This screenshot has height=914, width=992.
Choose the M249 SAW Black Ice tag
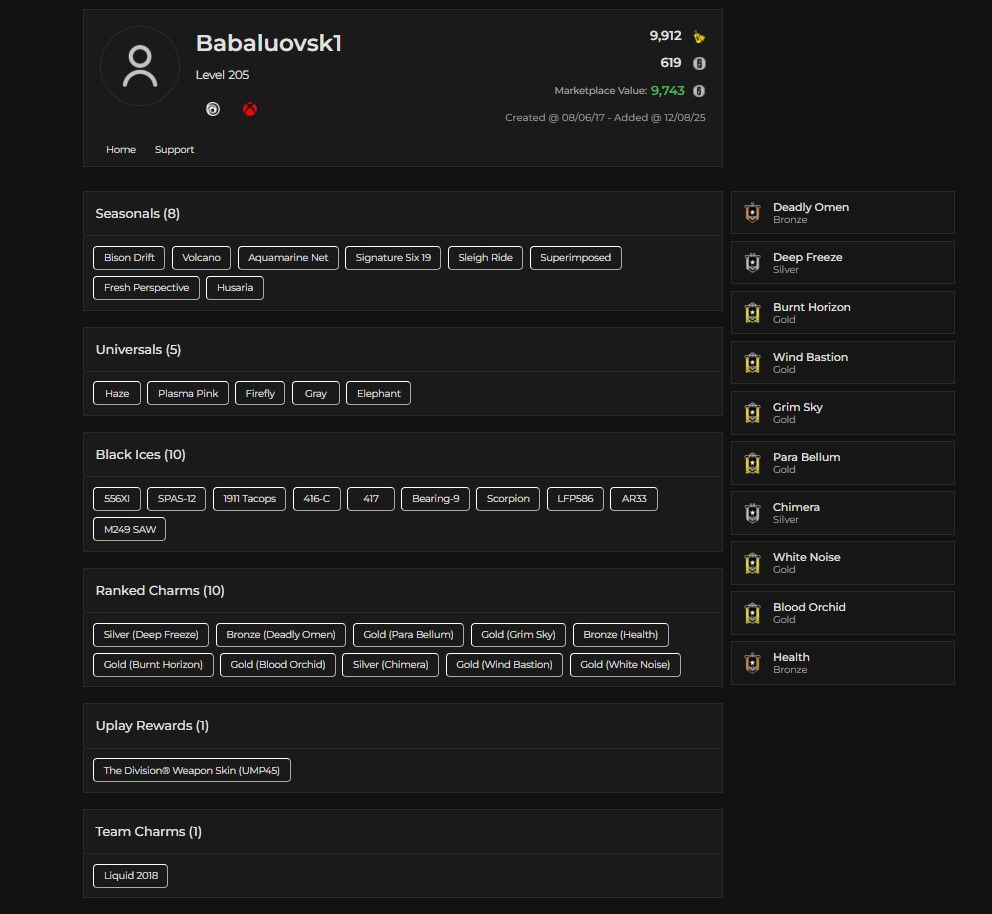point(130,529)
